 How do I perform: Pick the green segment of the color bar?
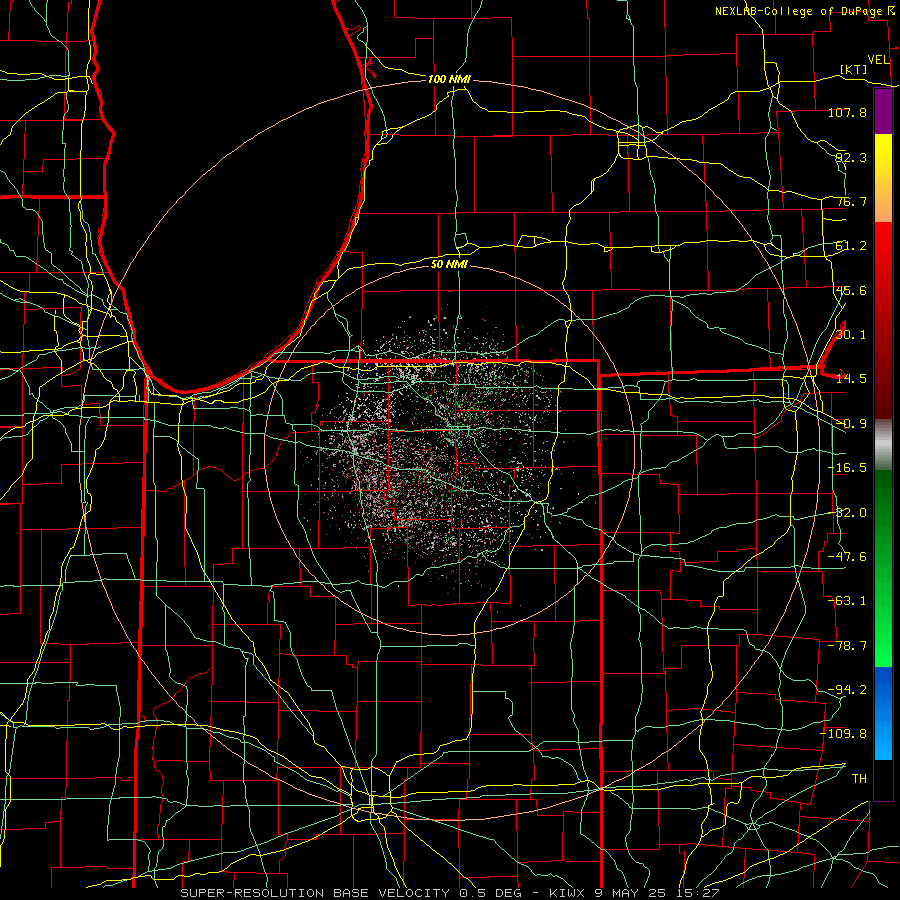click(x=883, y=568)
